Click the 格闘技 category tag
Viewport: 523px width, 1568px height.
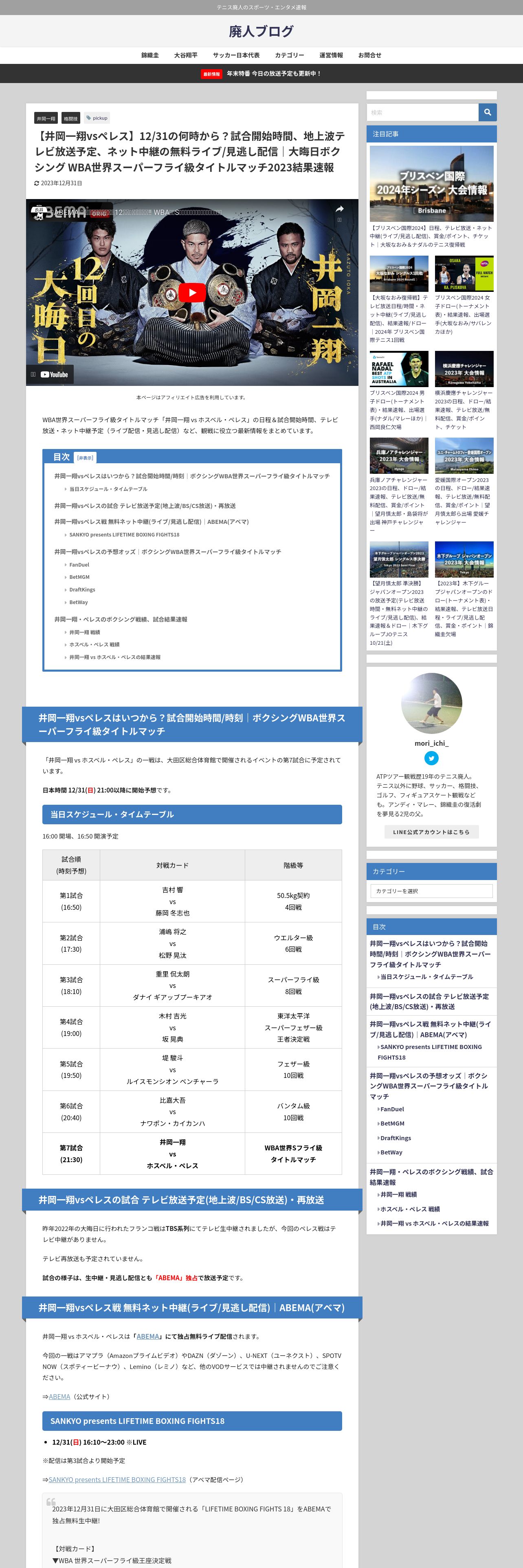pyautogui.click(x=70, y=118)
